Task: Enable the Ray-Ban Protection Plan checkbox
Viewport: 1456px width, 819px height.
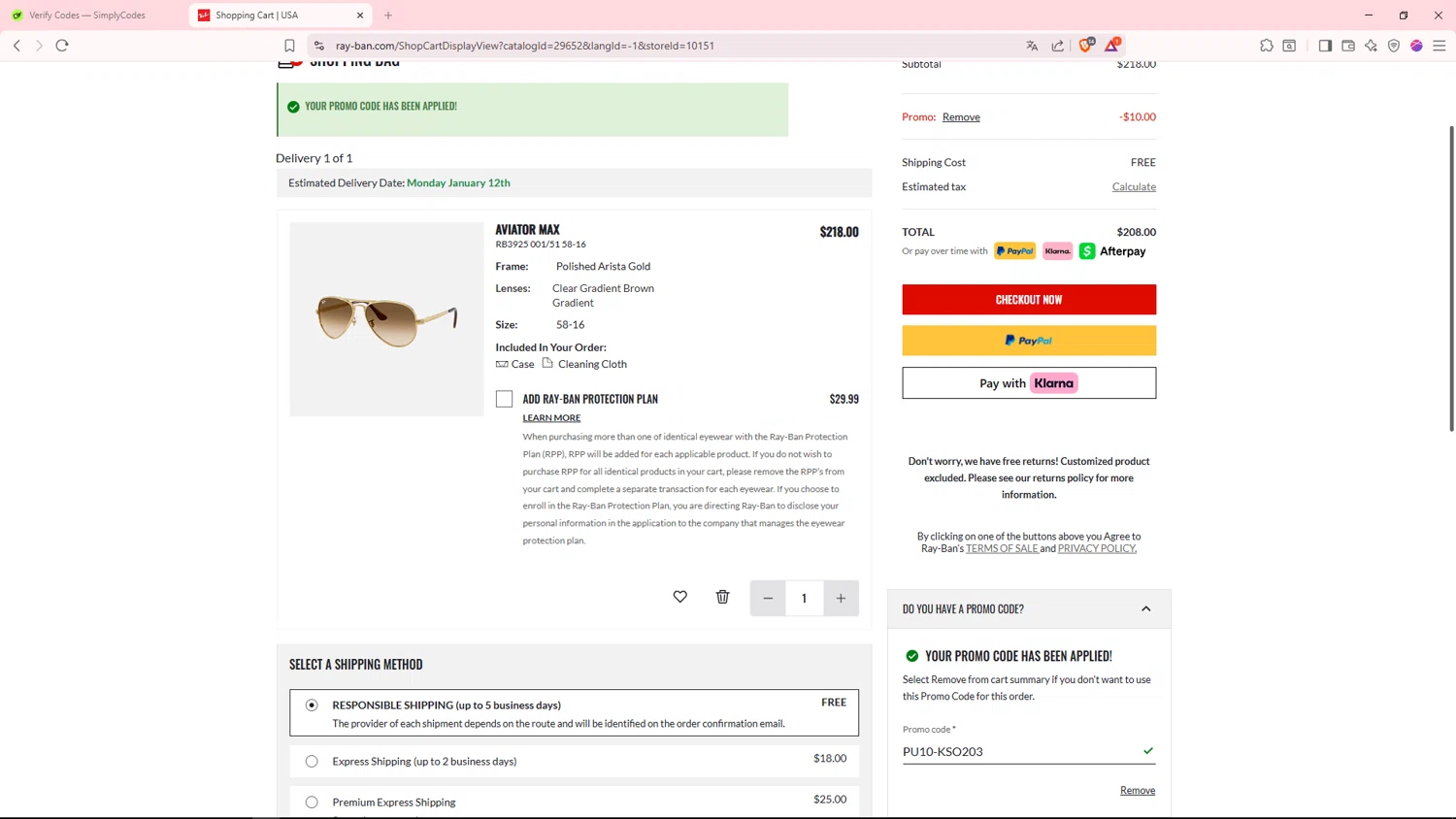Action: 504,399
